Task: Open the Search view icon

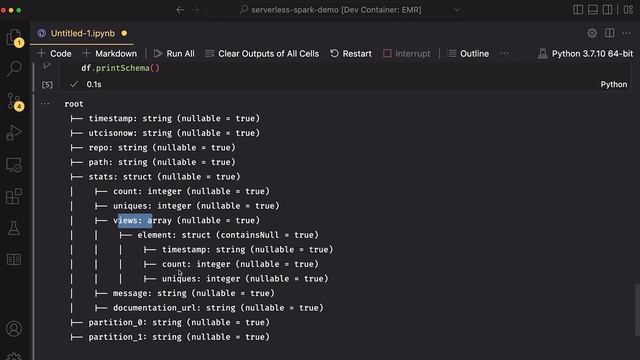Action: pyautogui.click(x=14, y=69)
